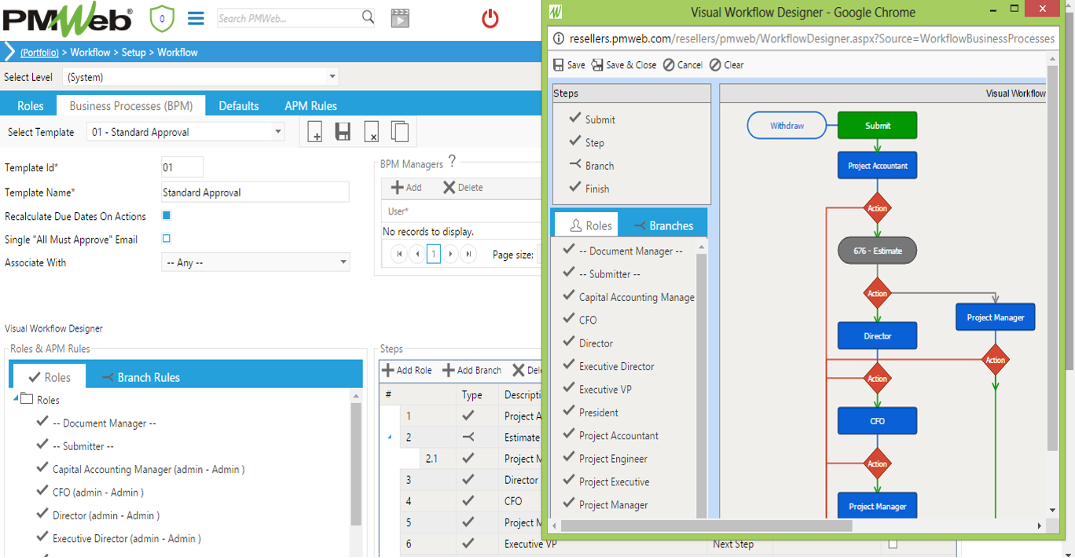Click the Workflow Designer horizontal scrollbar

pyautogui.click(x=706, y=526)
